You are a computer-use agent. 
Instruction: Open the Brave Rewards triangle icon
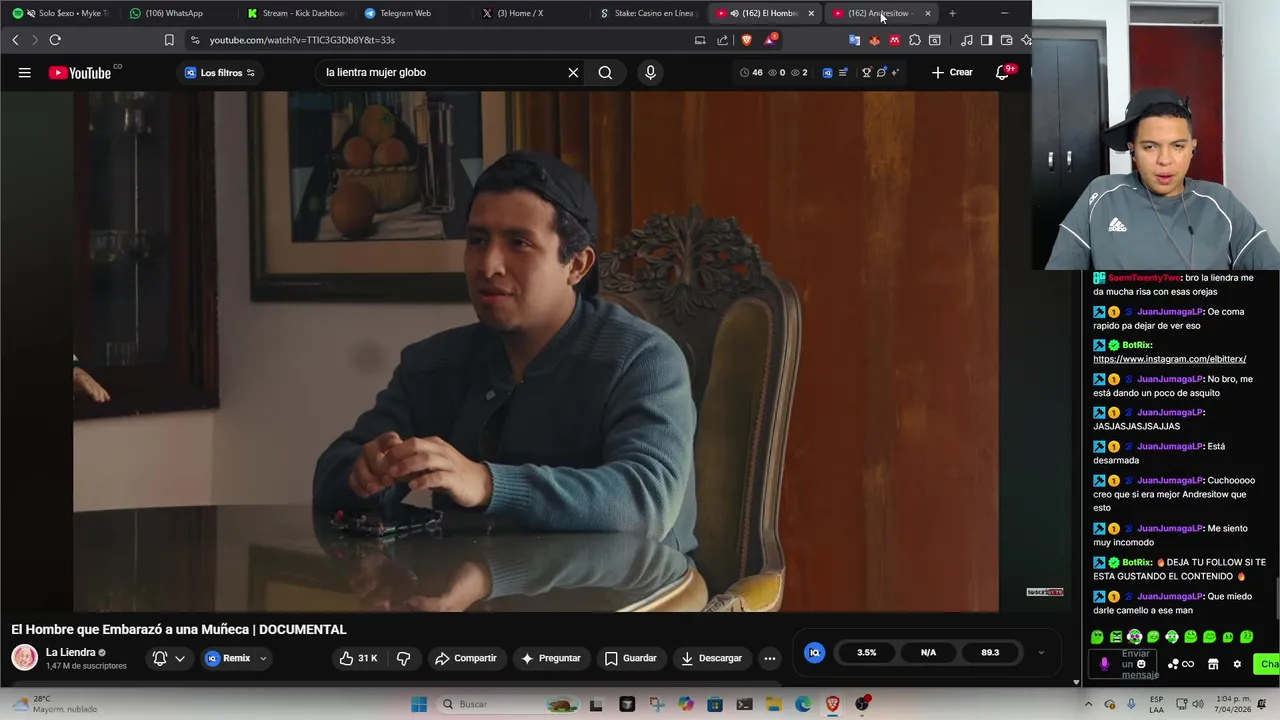tap(770, 40)
